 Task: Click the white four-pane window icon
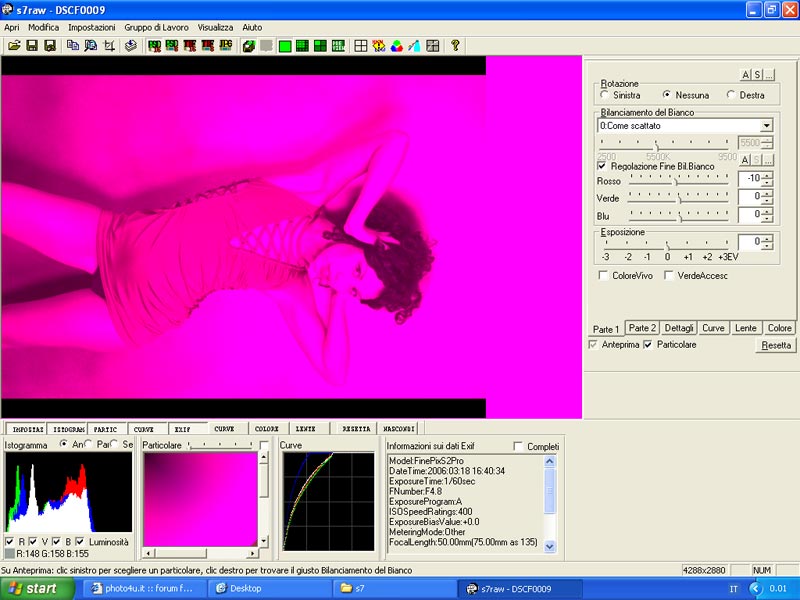(x=361, y=46)
